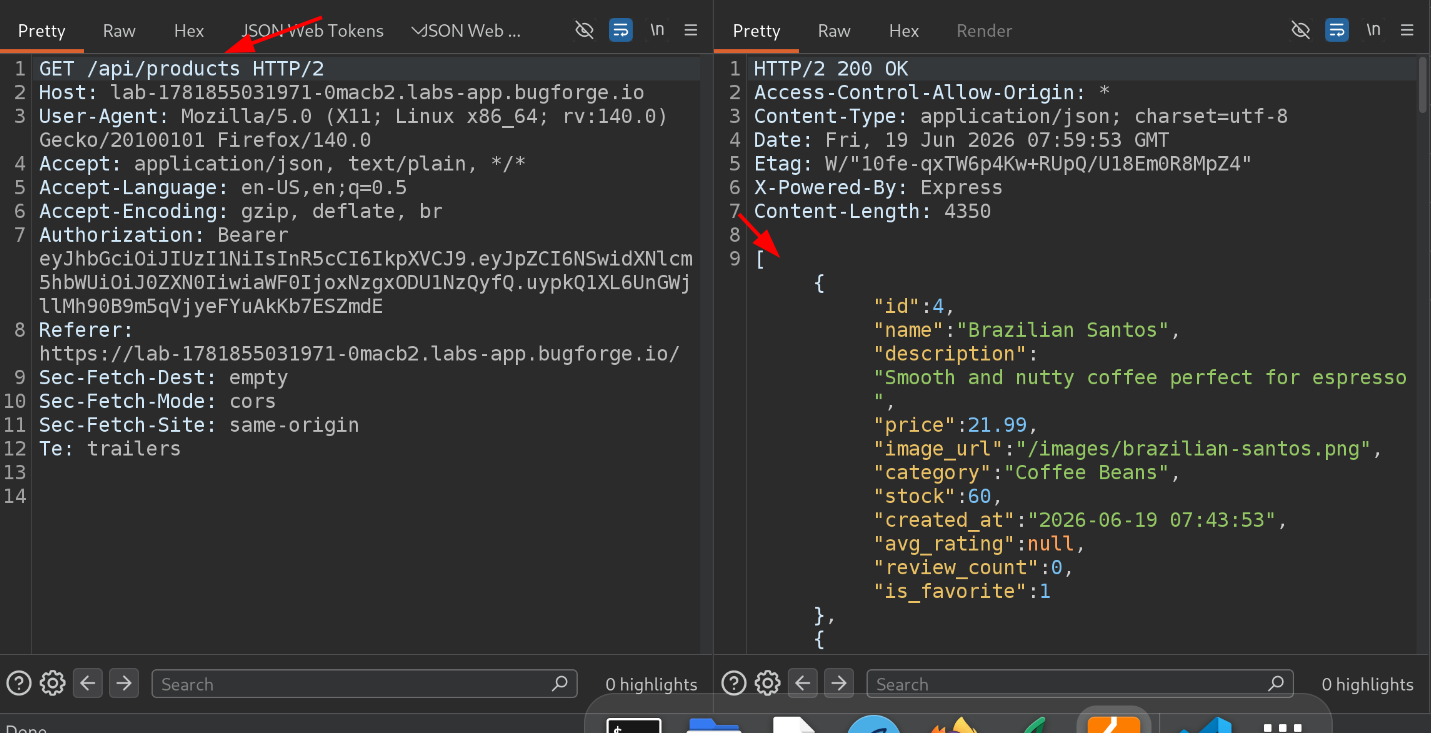Go to previous search match in request pane
Image resolution: width=1431 pixels, height=733 pixels.
[x=88, y=684]
